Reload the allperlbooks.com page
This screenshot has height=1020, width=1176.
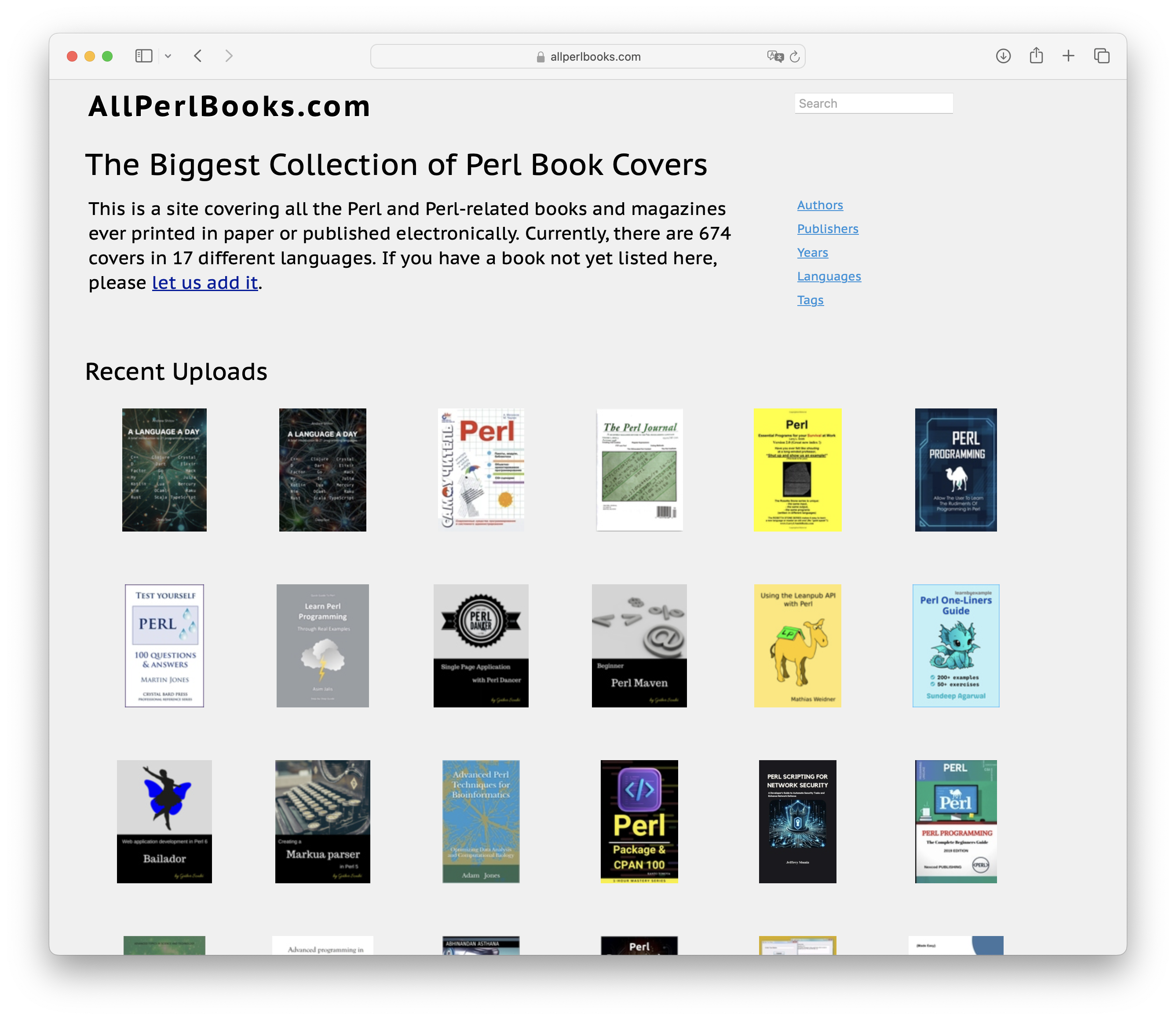pyautogui.click(x=795, y=56)
